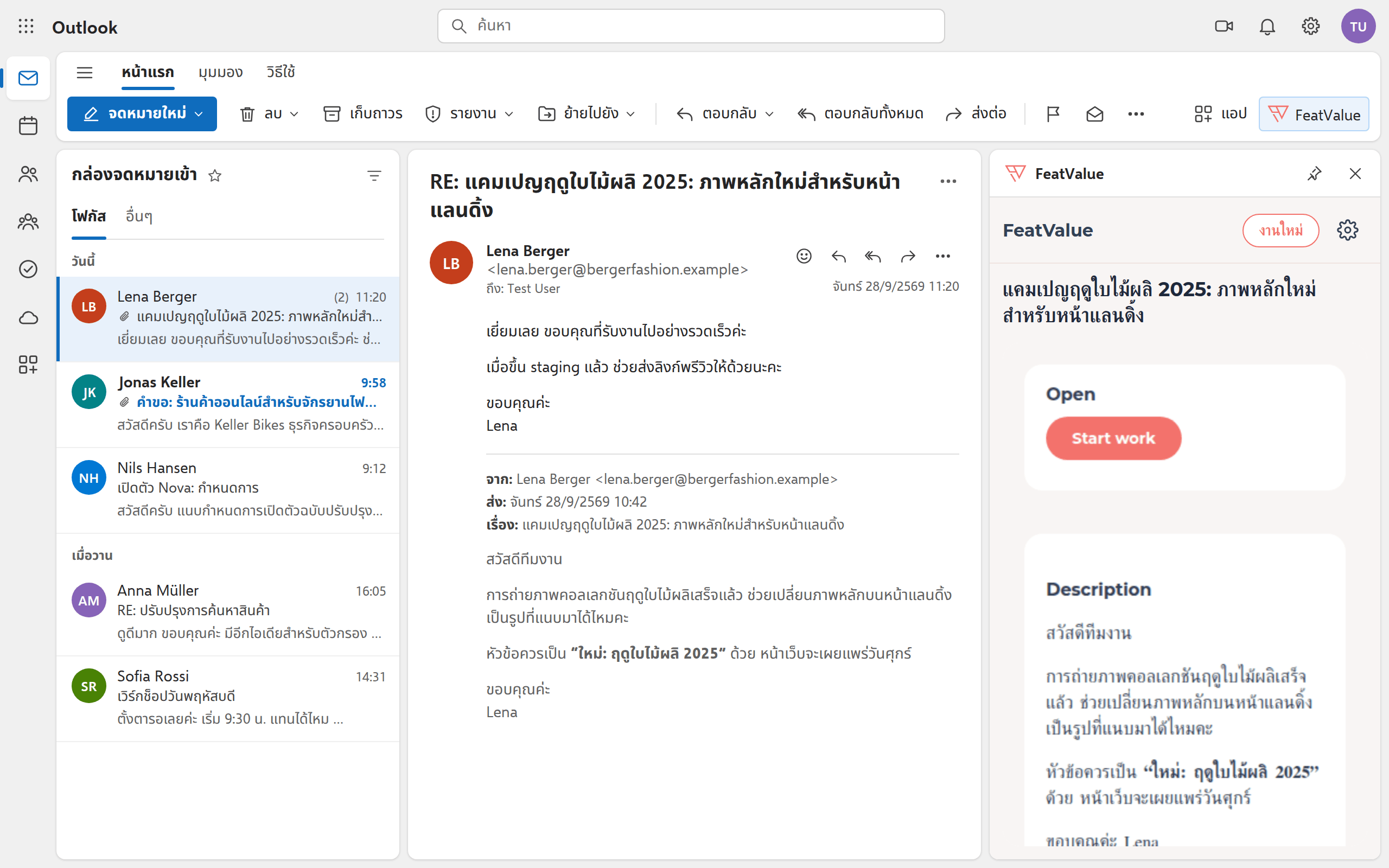Open Groups icon in sidebar
The image size is (1389, 868).
tap(28, 221)
